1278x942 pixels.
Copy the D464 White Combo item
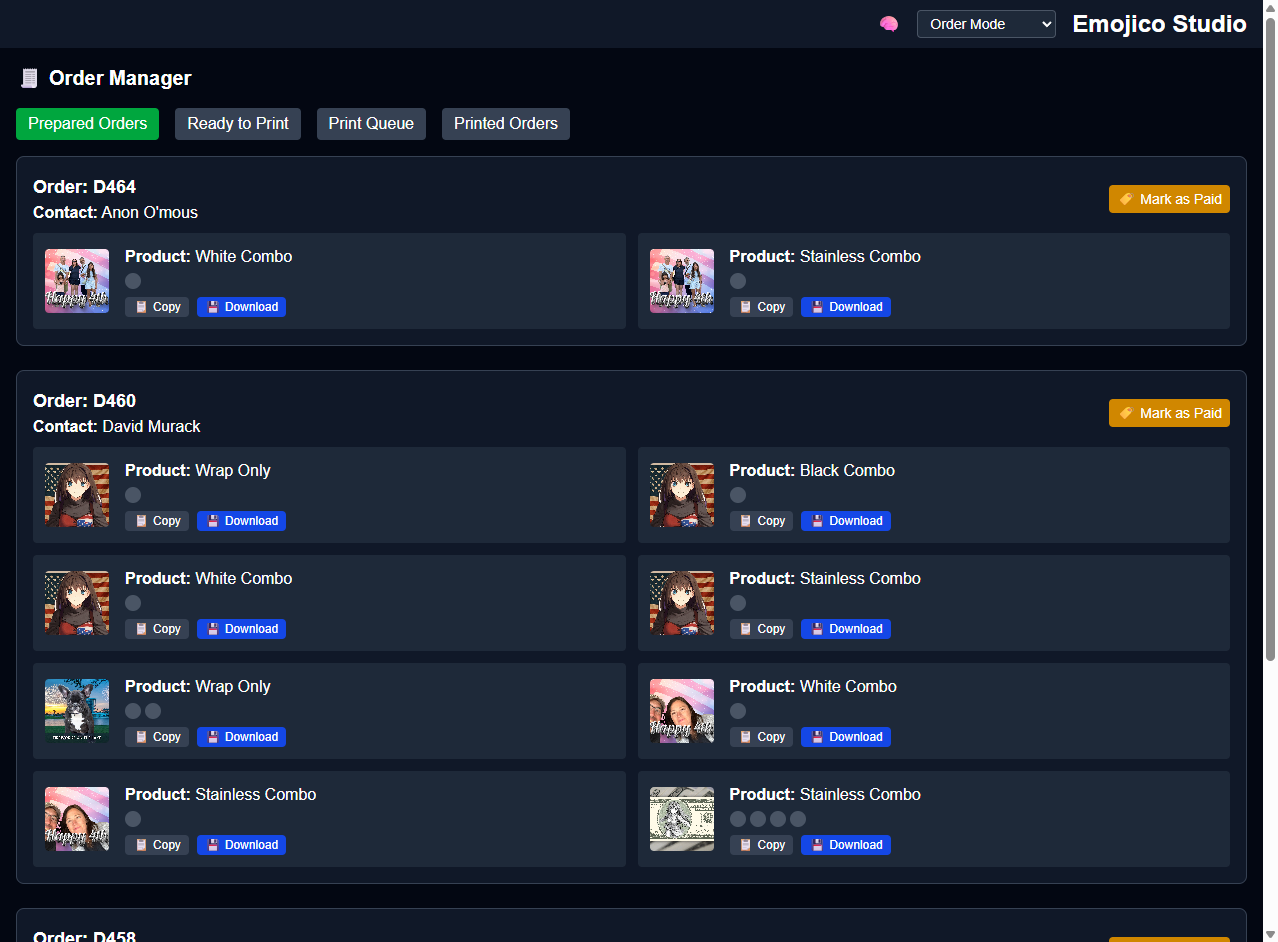[x=157, y=307]
